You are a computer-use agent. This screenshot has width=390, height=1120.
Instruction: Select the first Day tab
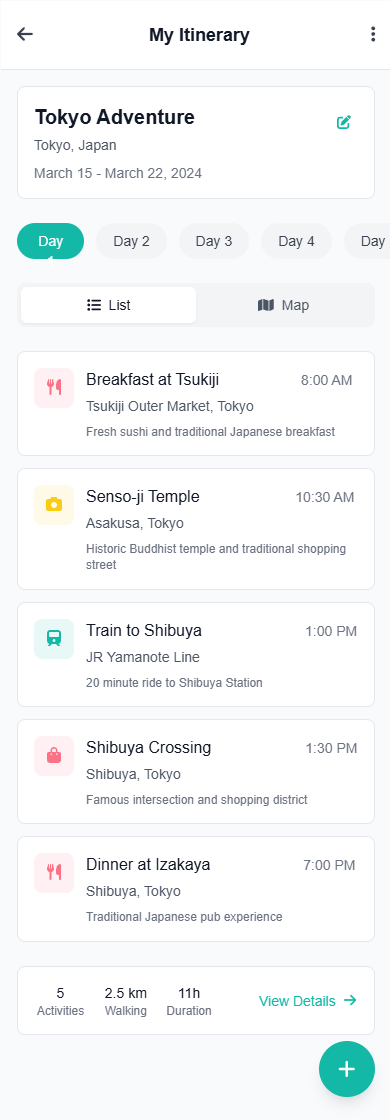tap(51, 241)
